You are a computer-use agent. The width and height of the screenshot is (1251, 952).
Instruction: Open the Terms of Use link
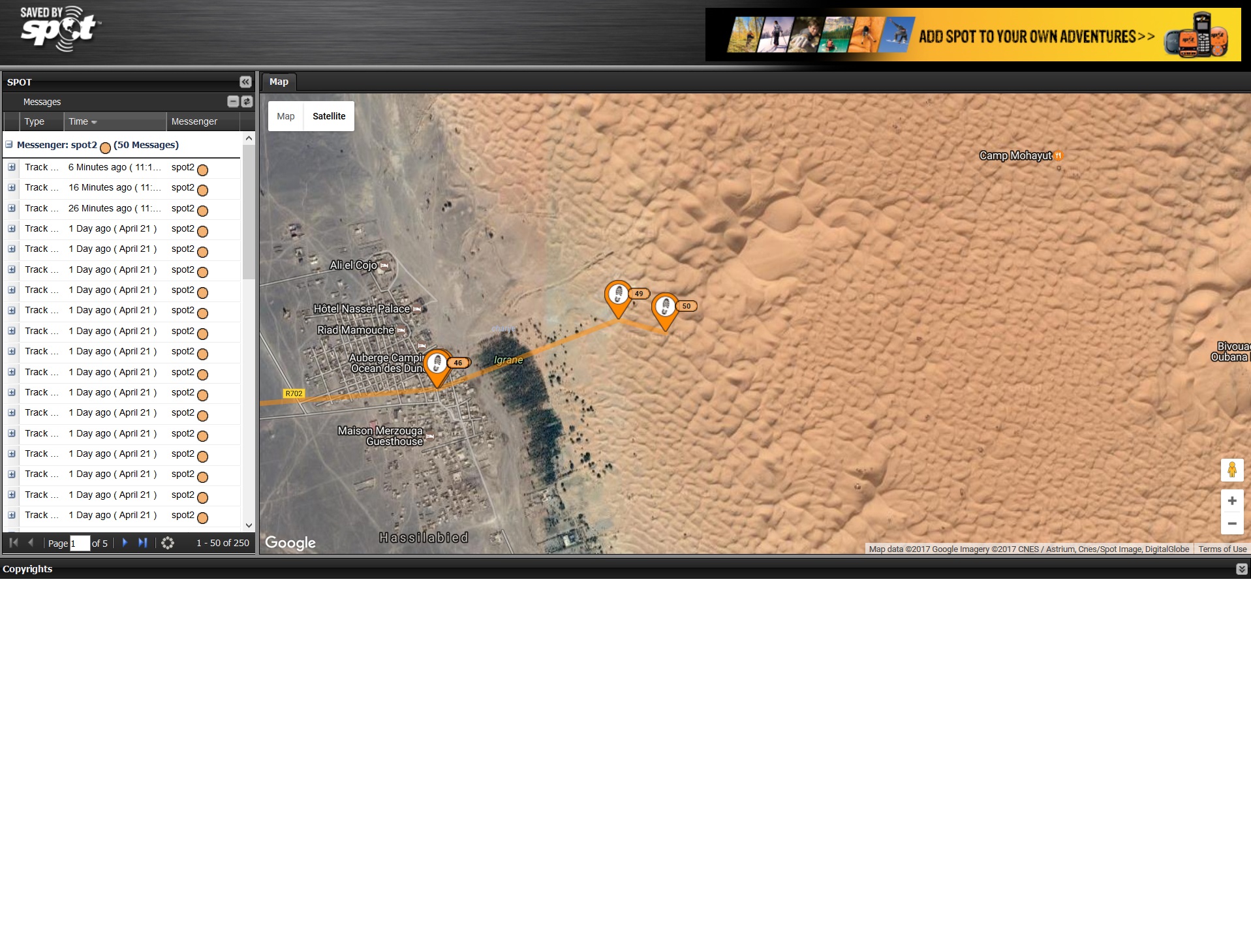[1222, 549]
